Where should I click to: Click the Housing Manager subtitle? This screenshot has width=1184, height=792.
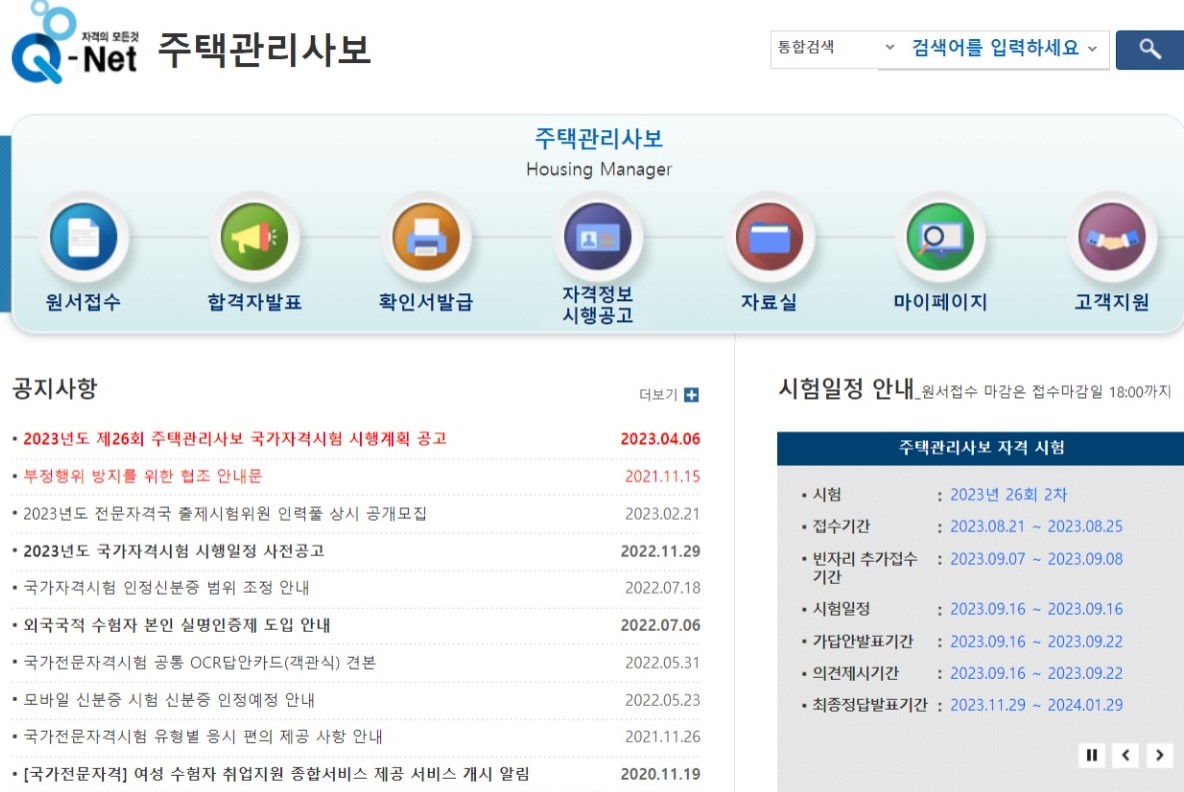point(599,169)
